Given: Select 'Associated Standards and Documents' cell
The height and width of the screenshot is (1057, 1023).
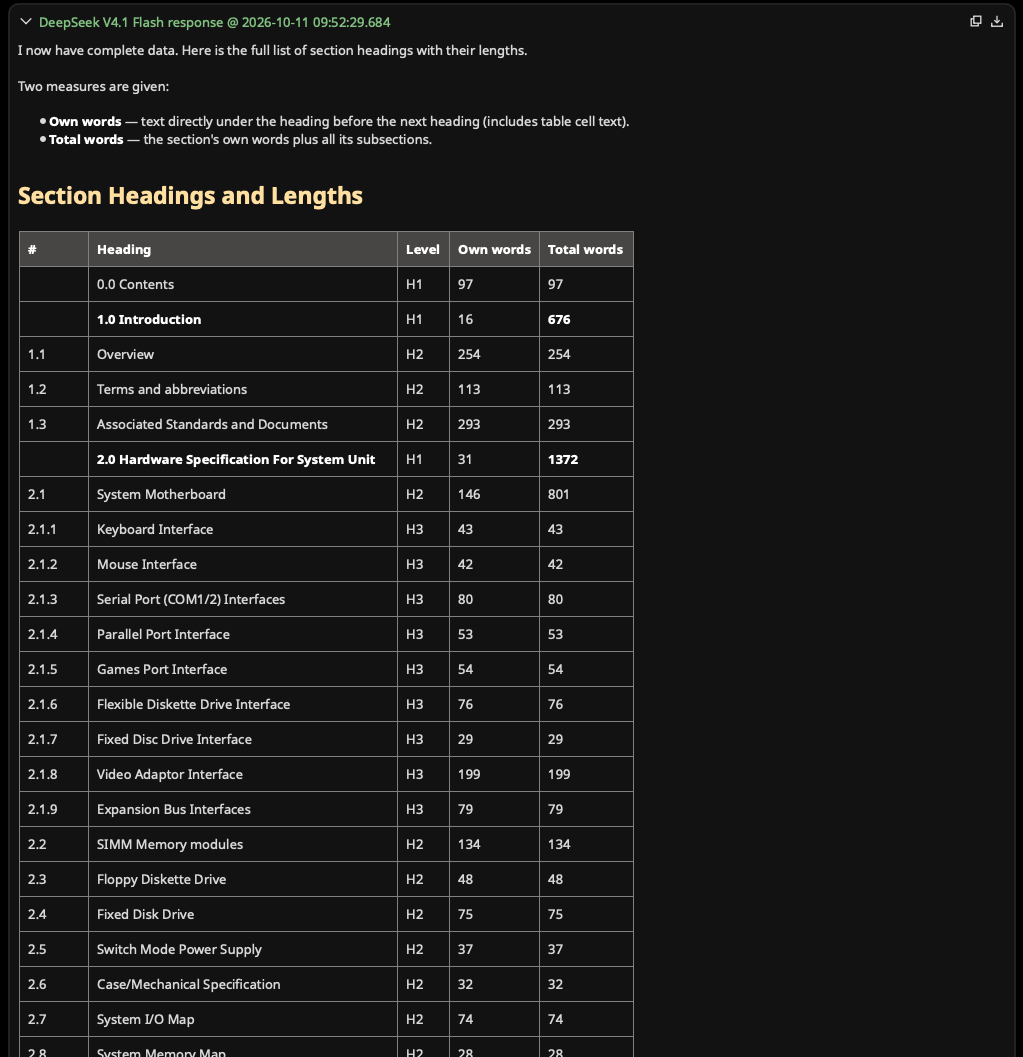Looking at the screenshot, I should click(x=243, y=425).
